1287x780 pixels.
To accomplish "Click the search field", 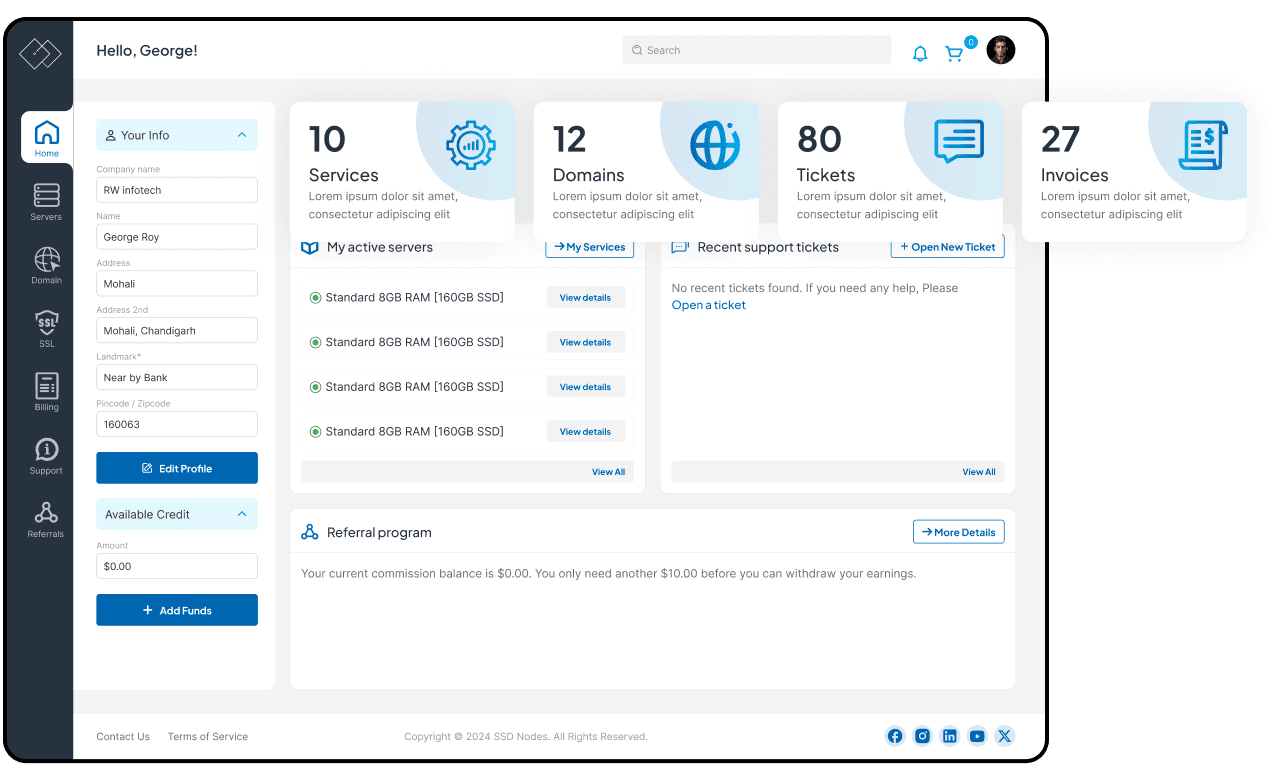I will coord(756,50).
